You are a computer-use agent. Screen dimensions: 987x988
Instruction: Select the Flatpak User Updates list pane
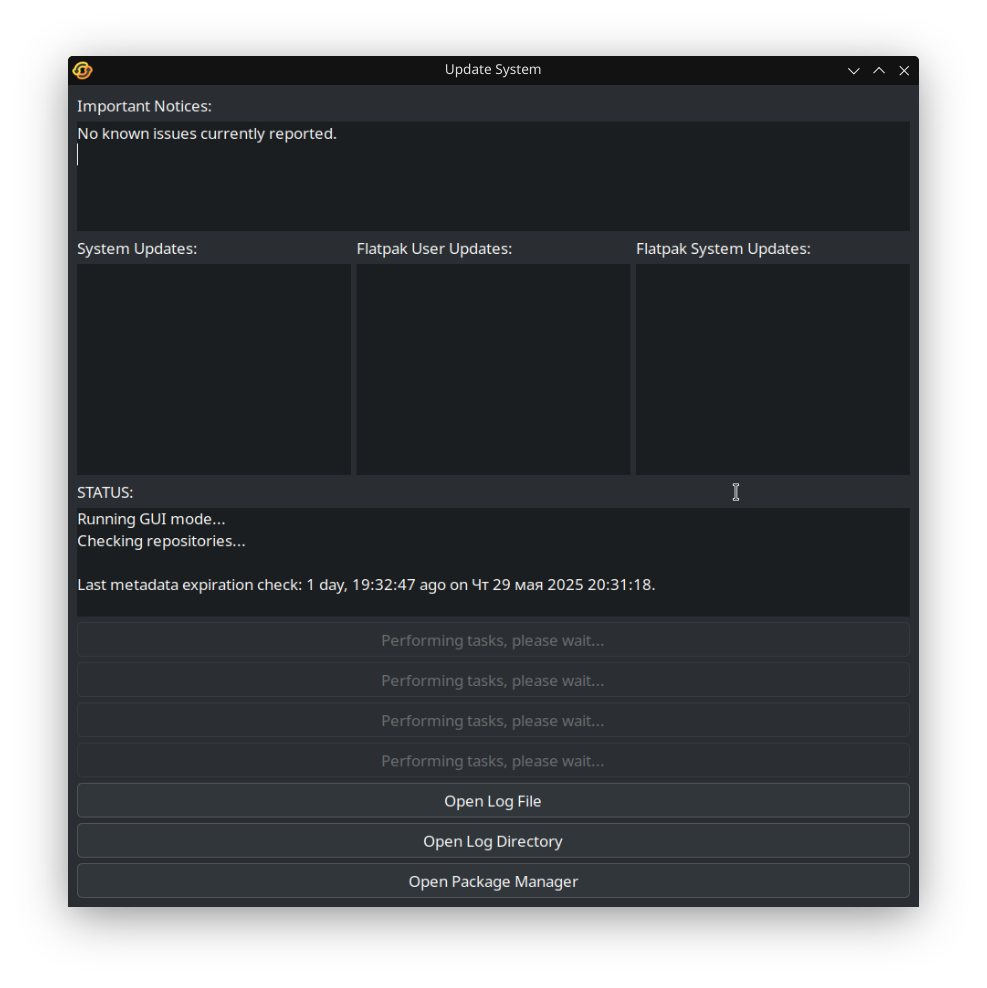(x=493, y=369)
